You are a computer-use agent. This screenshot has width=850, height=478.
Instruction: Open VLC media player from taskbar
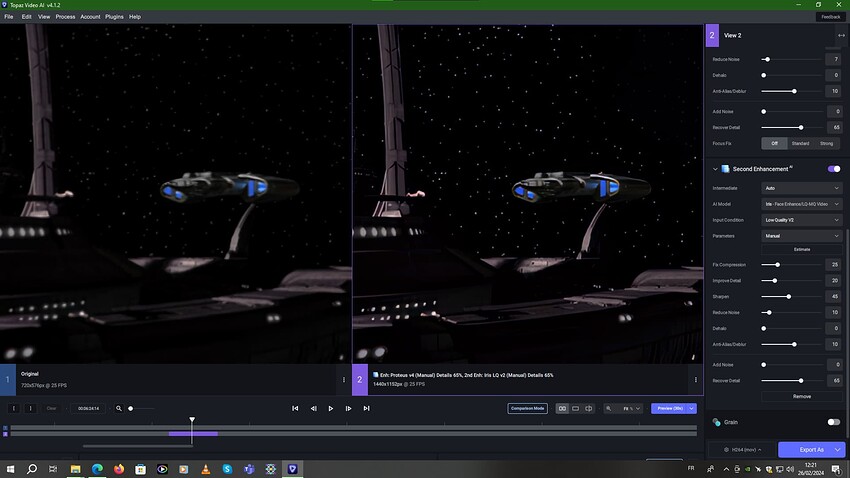(x=205, y=469)
